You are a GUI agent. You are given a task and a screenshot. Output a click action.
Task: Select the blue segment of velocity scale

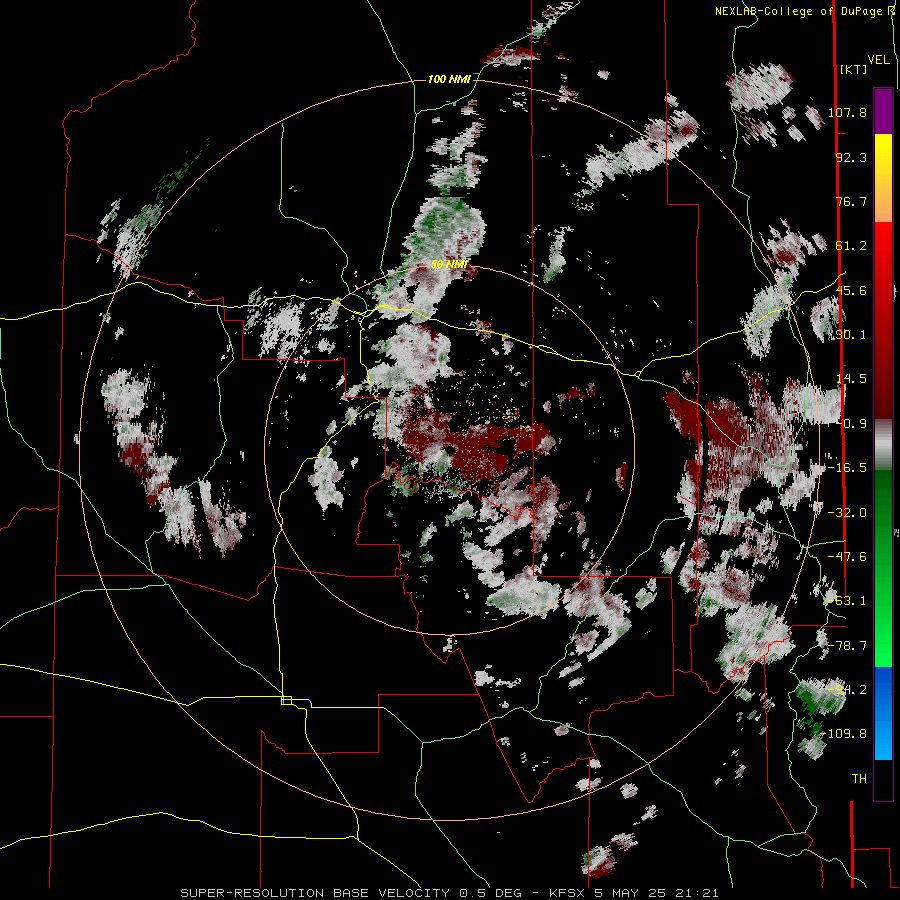pos(883,713)
